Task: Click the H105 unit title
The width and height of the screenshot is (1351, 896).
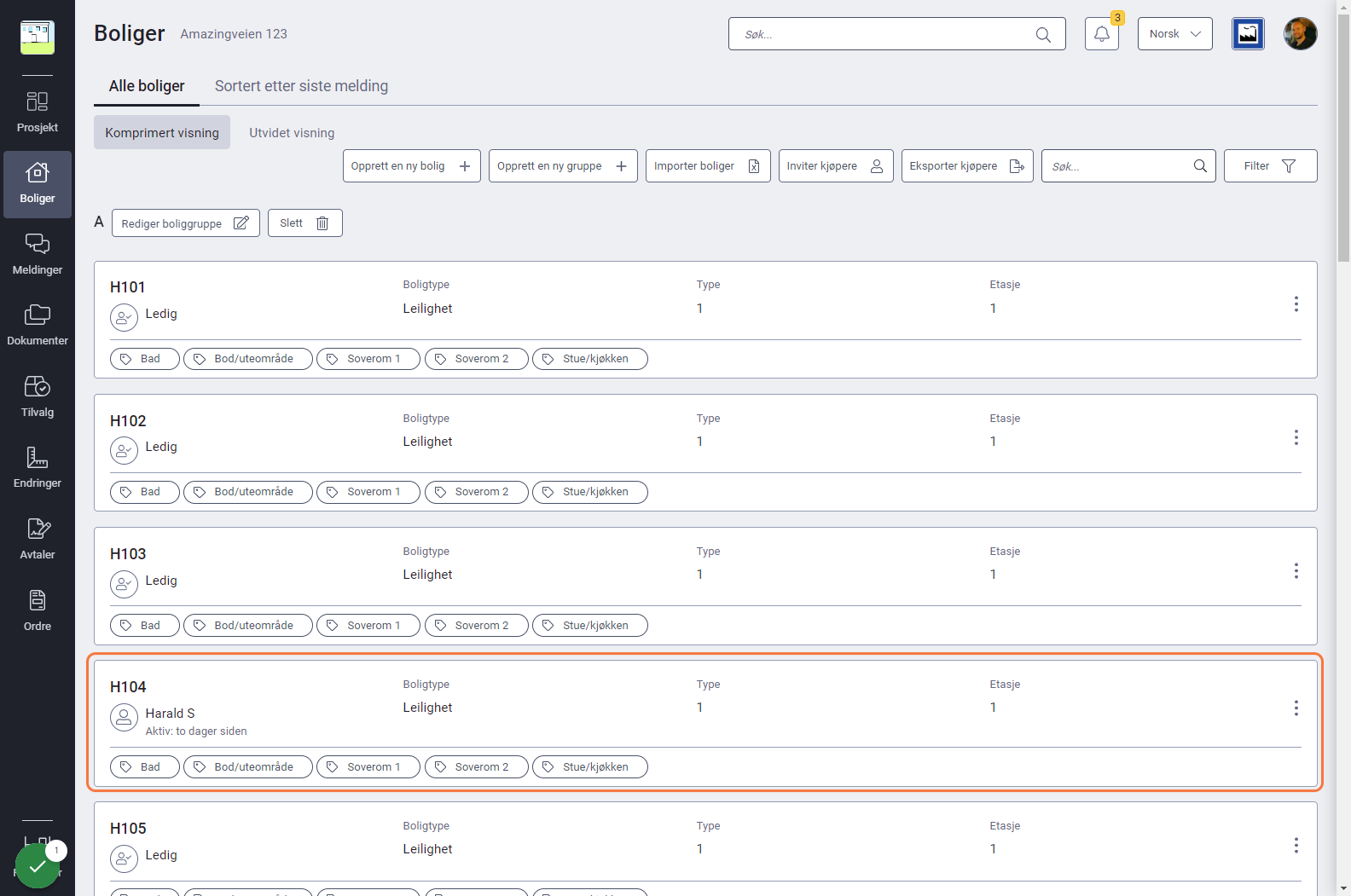Action: [x=128, y=829]
